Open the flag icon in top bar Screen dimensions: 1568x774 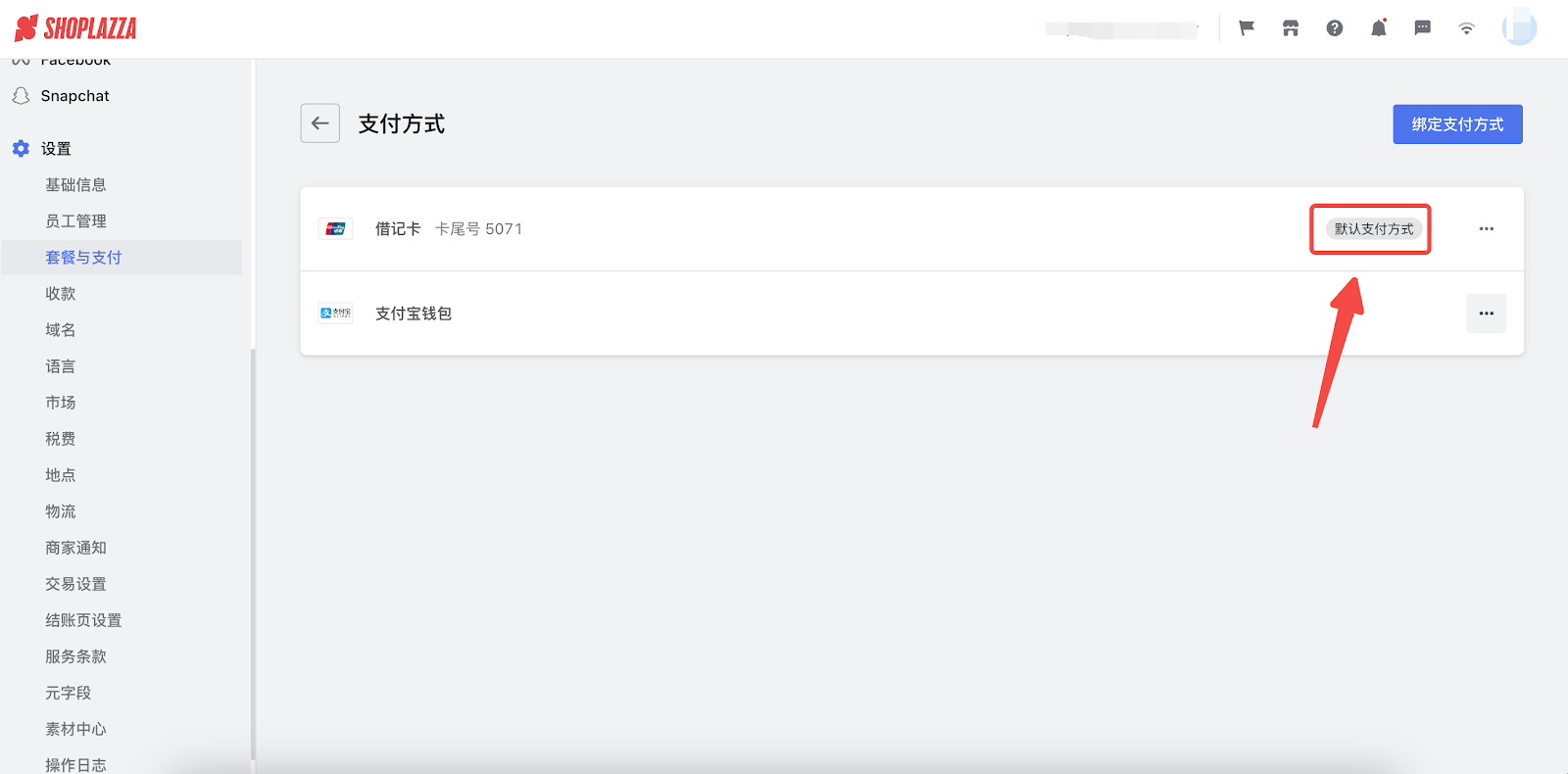point(1247,28)
